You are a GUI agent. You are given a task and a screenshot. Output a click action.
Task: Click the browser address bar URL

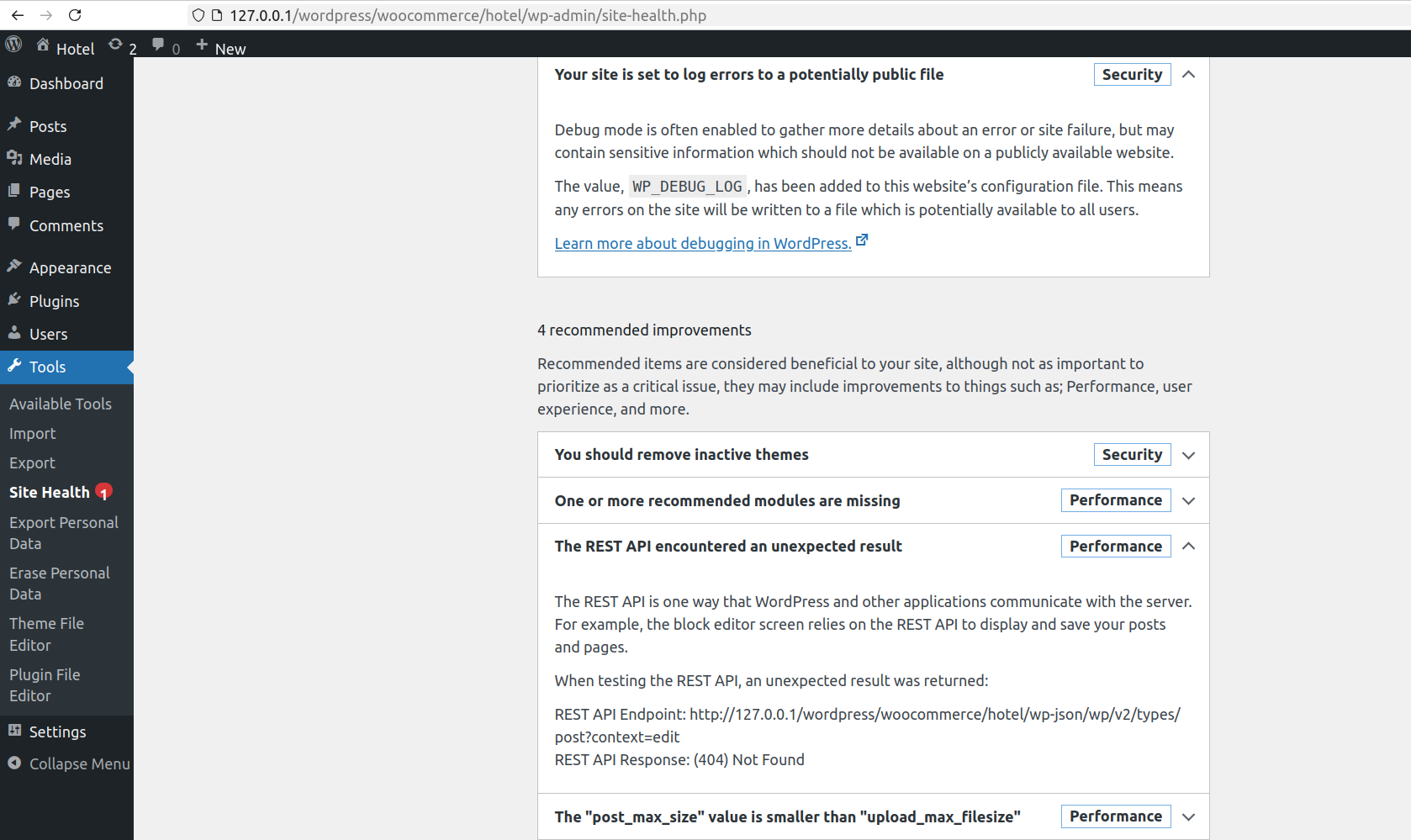coord(468,15)
